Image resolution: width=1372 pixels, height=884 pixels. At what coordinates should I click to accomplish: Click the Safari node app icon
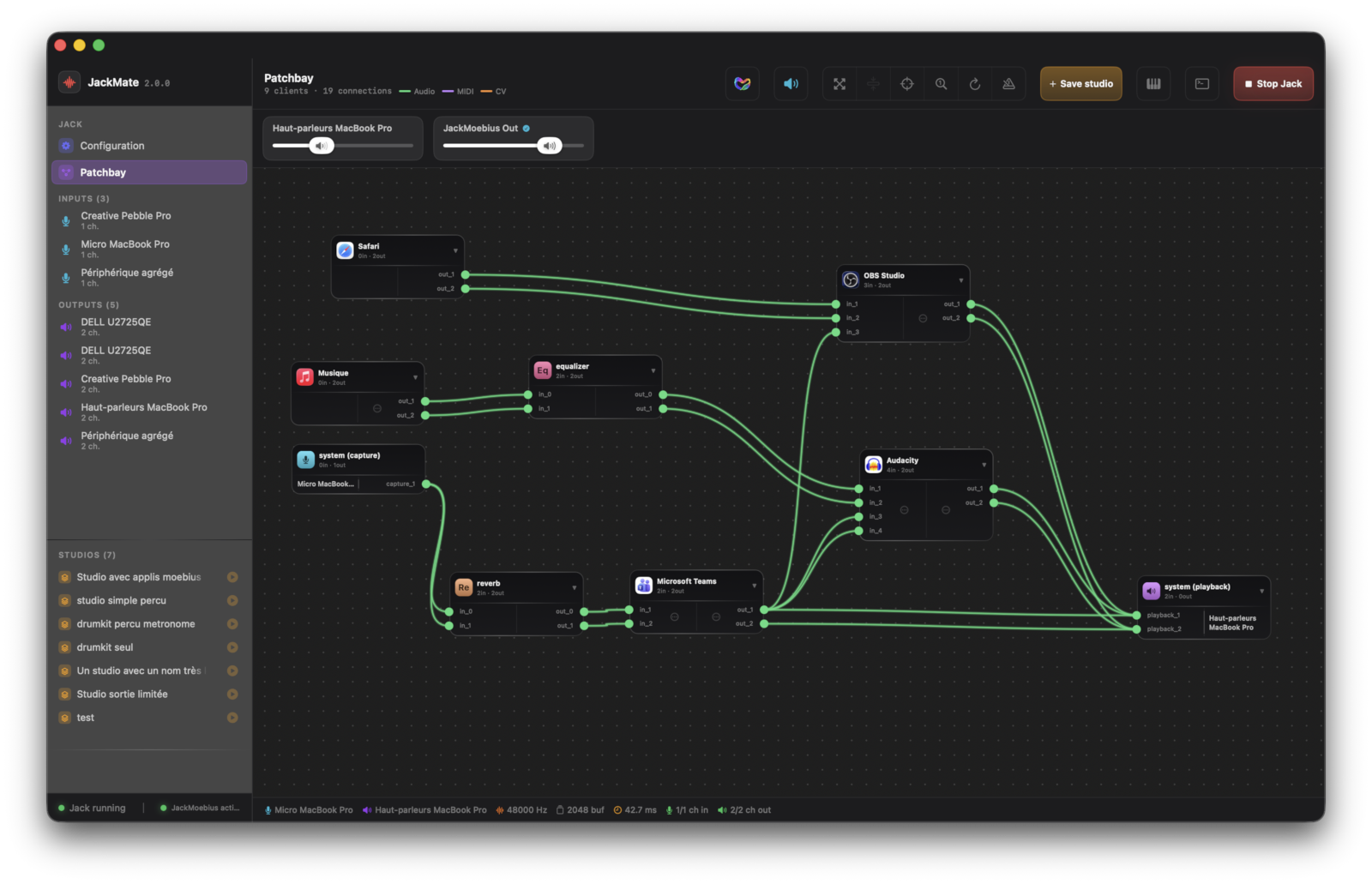coord(345,250)
